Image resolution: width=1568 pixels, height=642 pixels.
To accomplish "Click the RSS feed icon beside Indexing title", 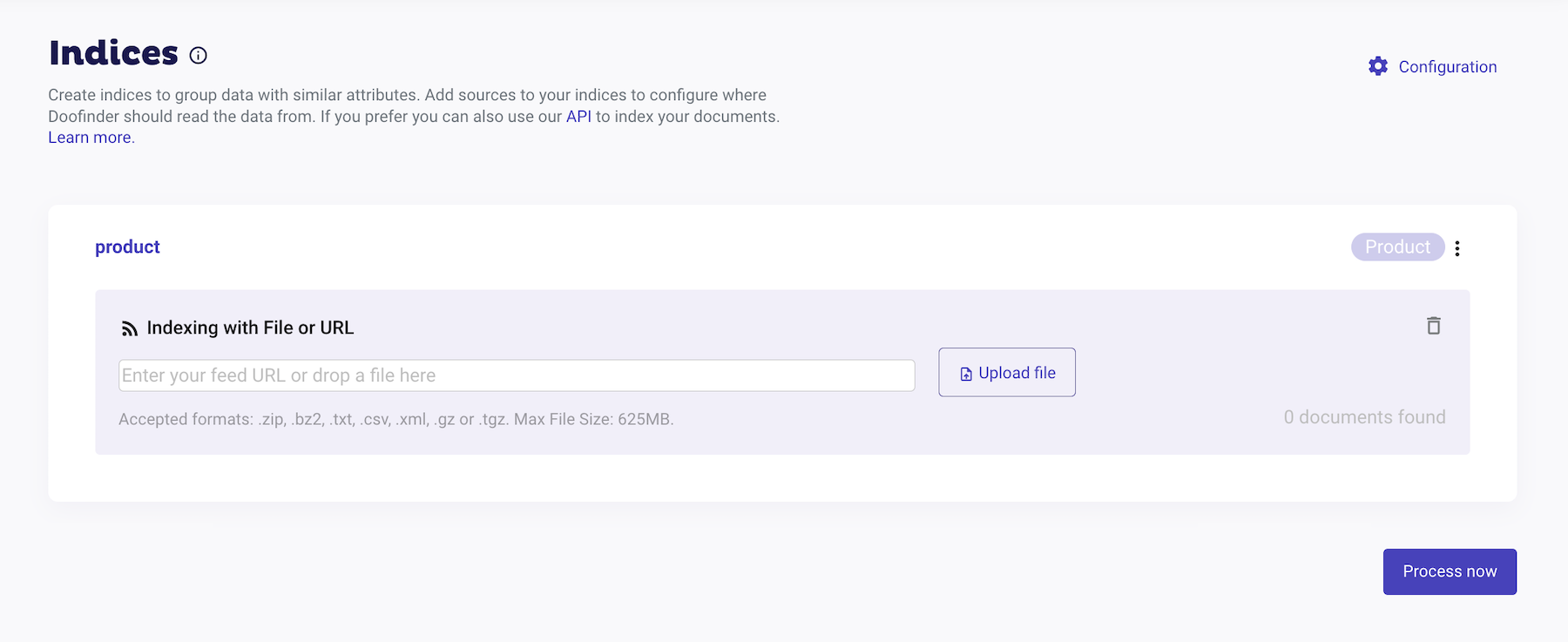I will pos(130,328).
